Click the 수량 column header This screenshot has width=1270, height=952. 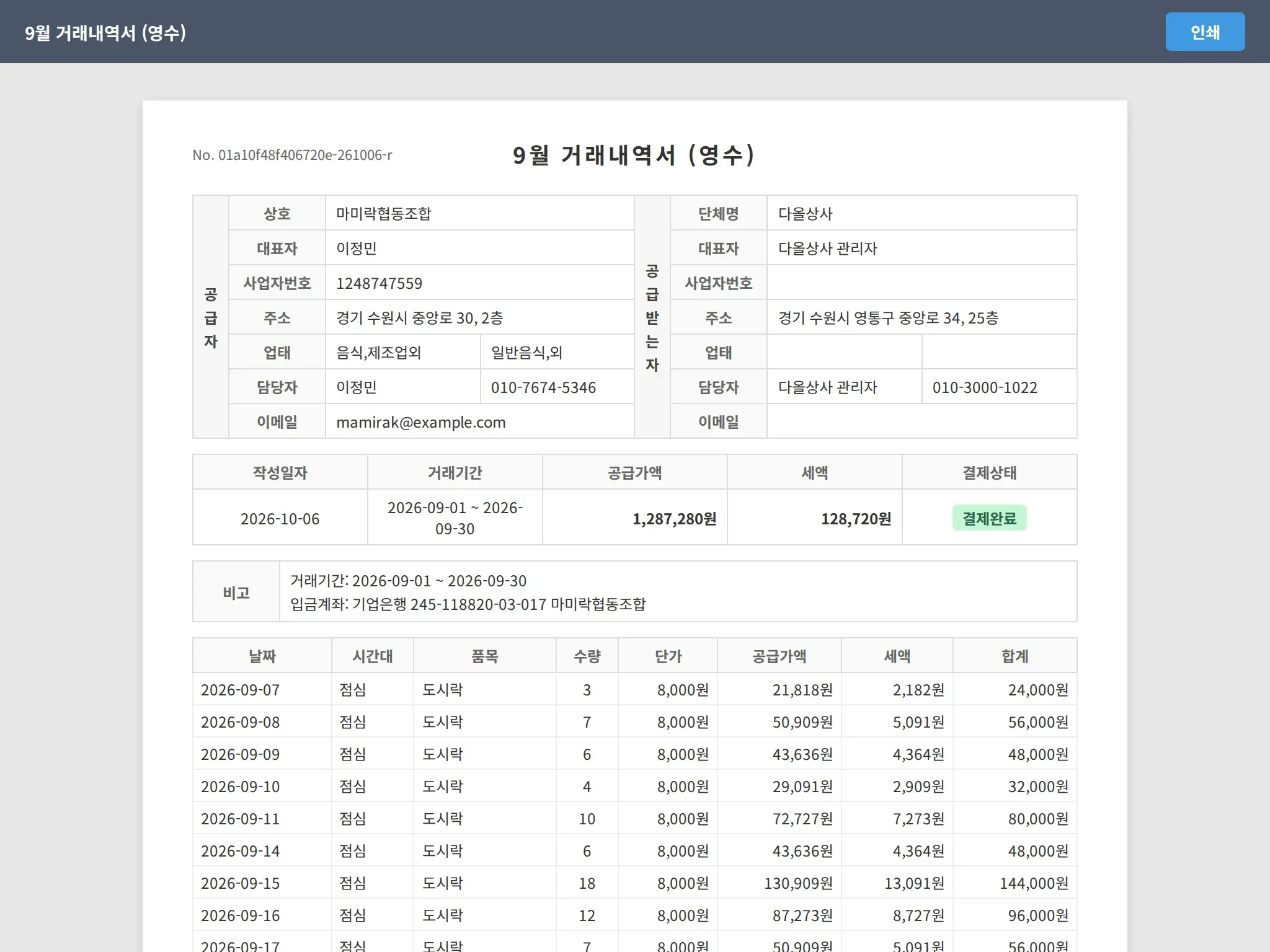click(x=587, y=656)
